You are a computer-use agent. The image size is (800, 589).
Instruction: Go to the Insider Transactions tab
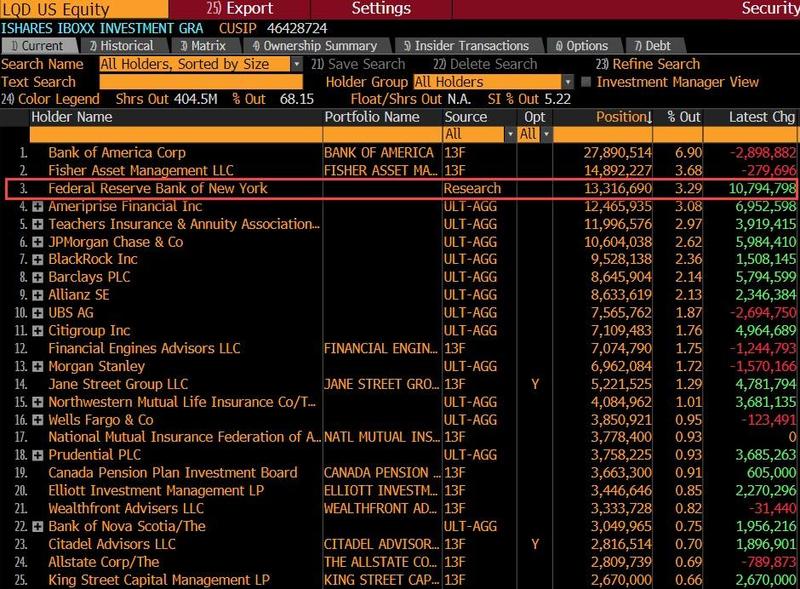point(468,46)
